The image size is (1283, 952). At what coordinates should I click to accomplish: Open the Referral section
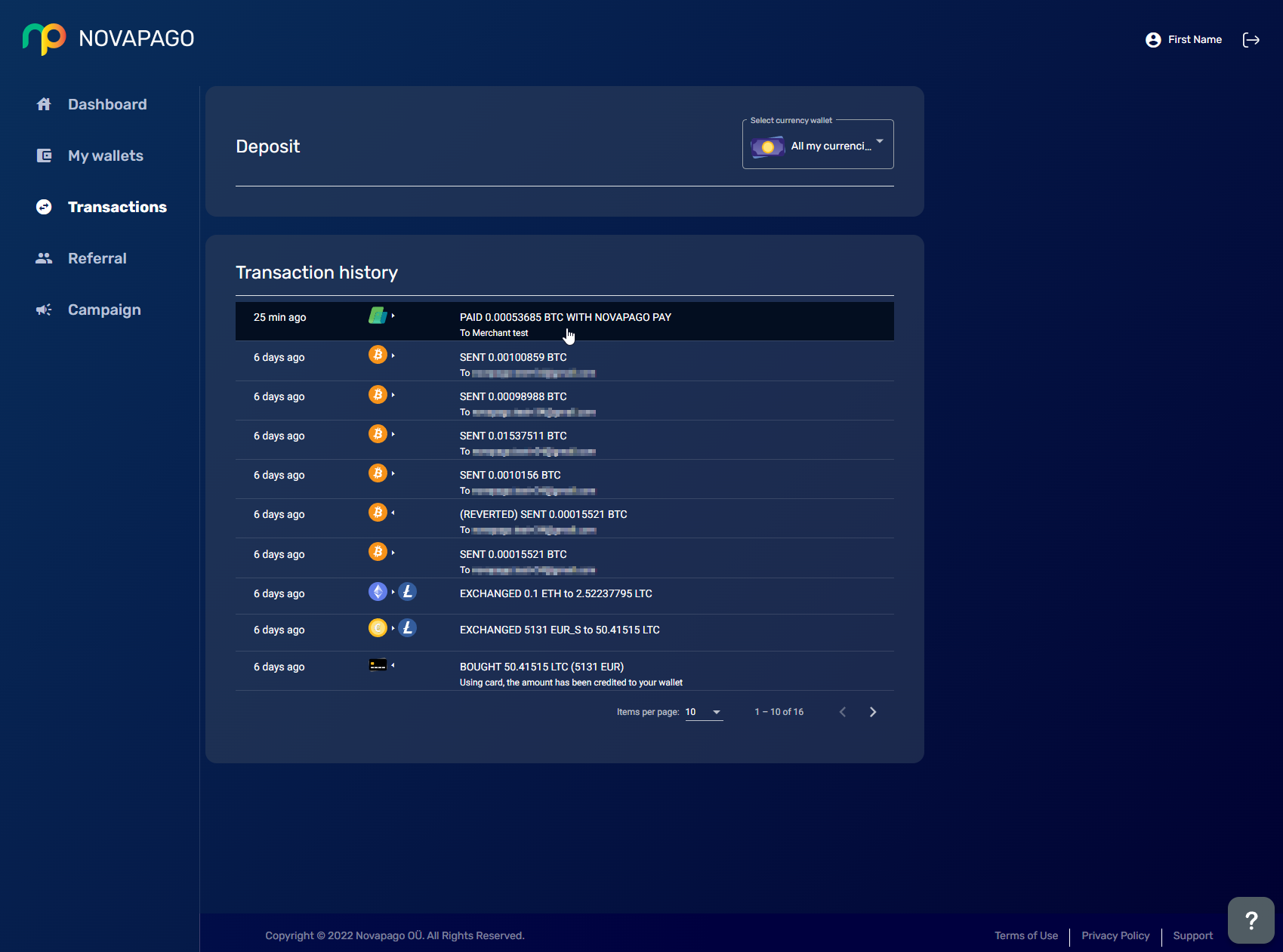[x=97, y=258]
